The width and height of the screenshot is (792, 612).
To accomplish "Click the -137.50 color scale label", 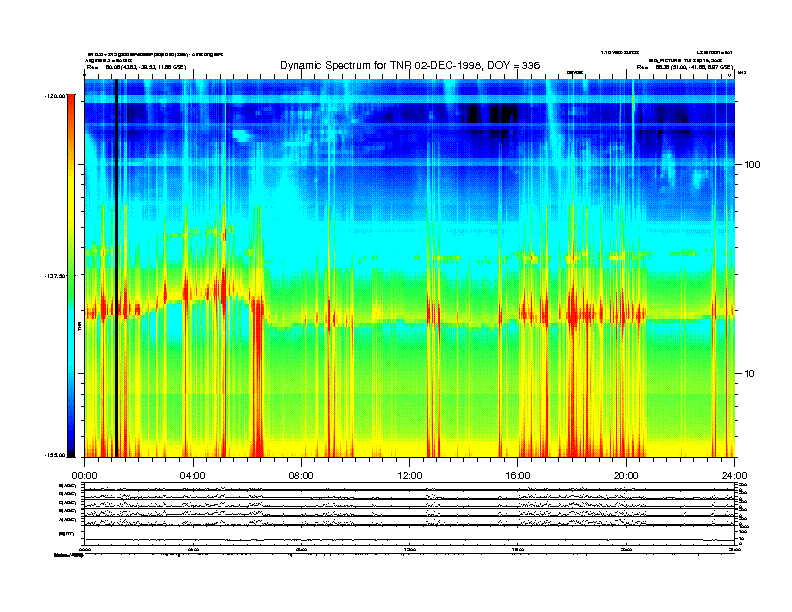I will click(55, 276).
